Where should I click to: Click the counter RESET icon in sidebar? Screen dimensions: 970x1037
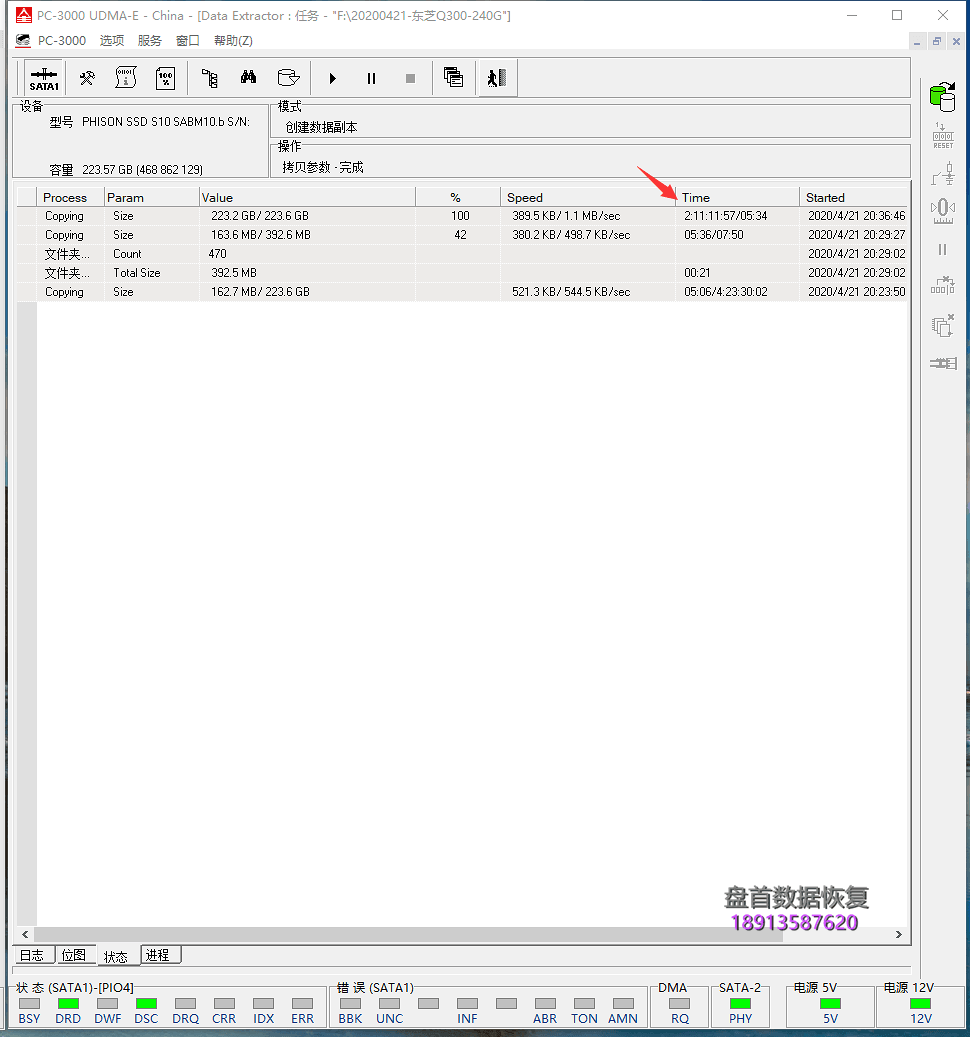943,136
